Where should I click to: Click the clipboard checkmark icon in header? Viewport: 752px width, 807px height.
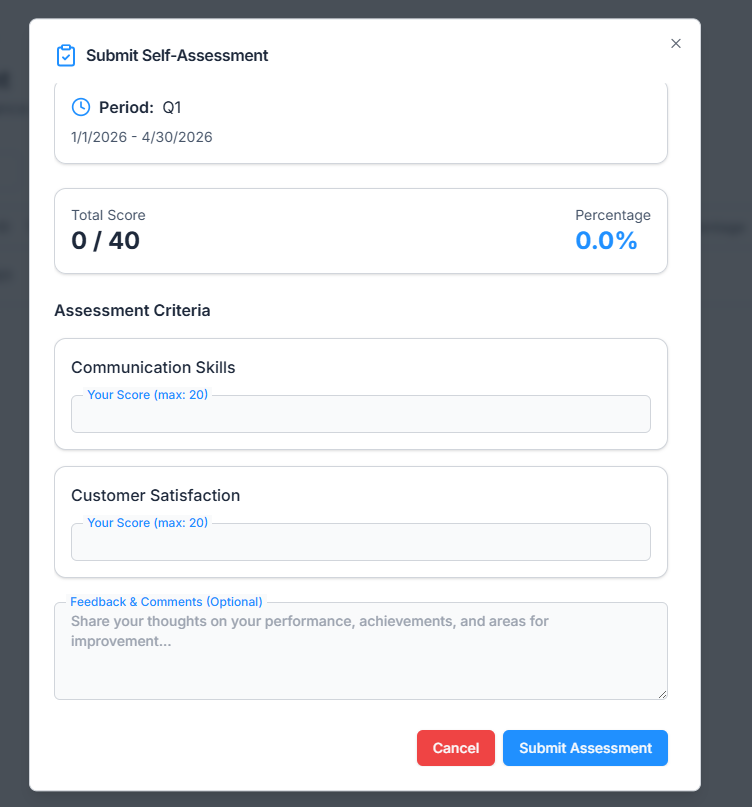66,56
